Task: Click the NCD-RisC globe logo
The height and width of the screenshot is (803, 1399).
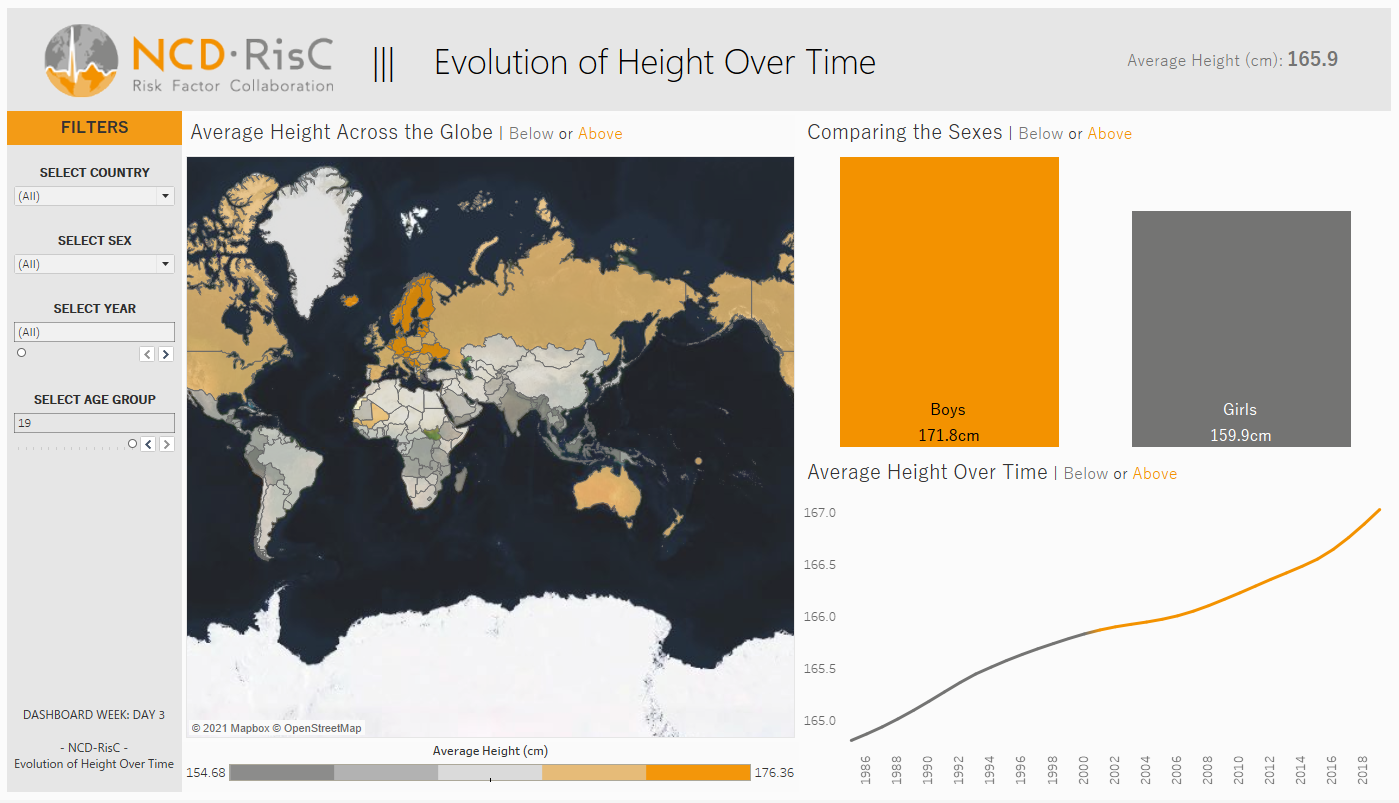Action: [81, 61]
